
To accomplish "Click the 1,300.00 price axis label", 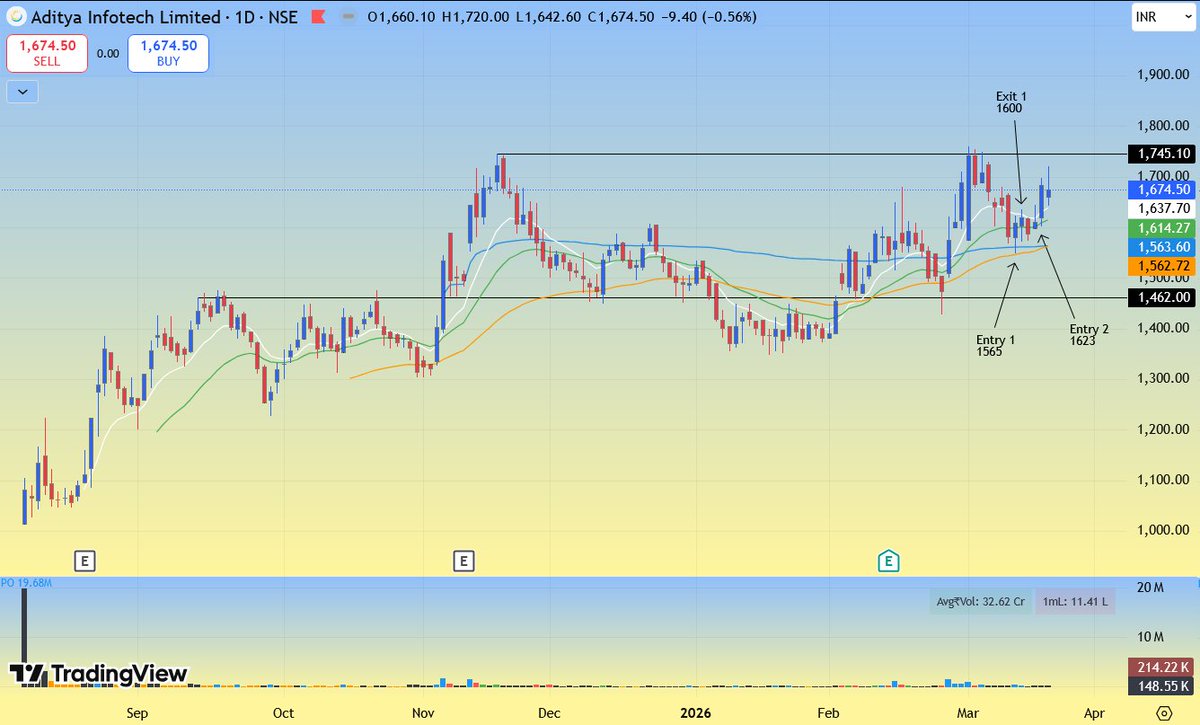I will pyautogui.click(x=1165, y=379).
